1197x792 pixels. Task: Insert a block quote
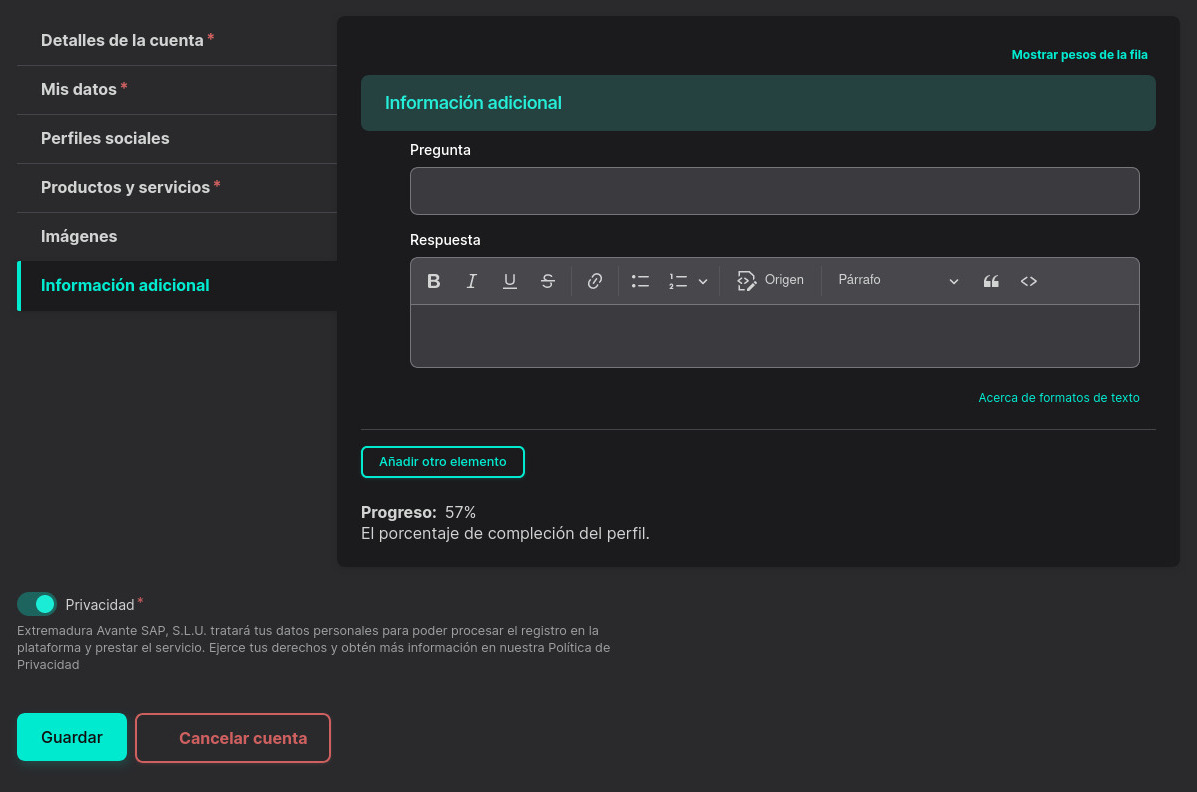click(x=991, y=281)
